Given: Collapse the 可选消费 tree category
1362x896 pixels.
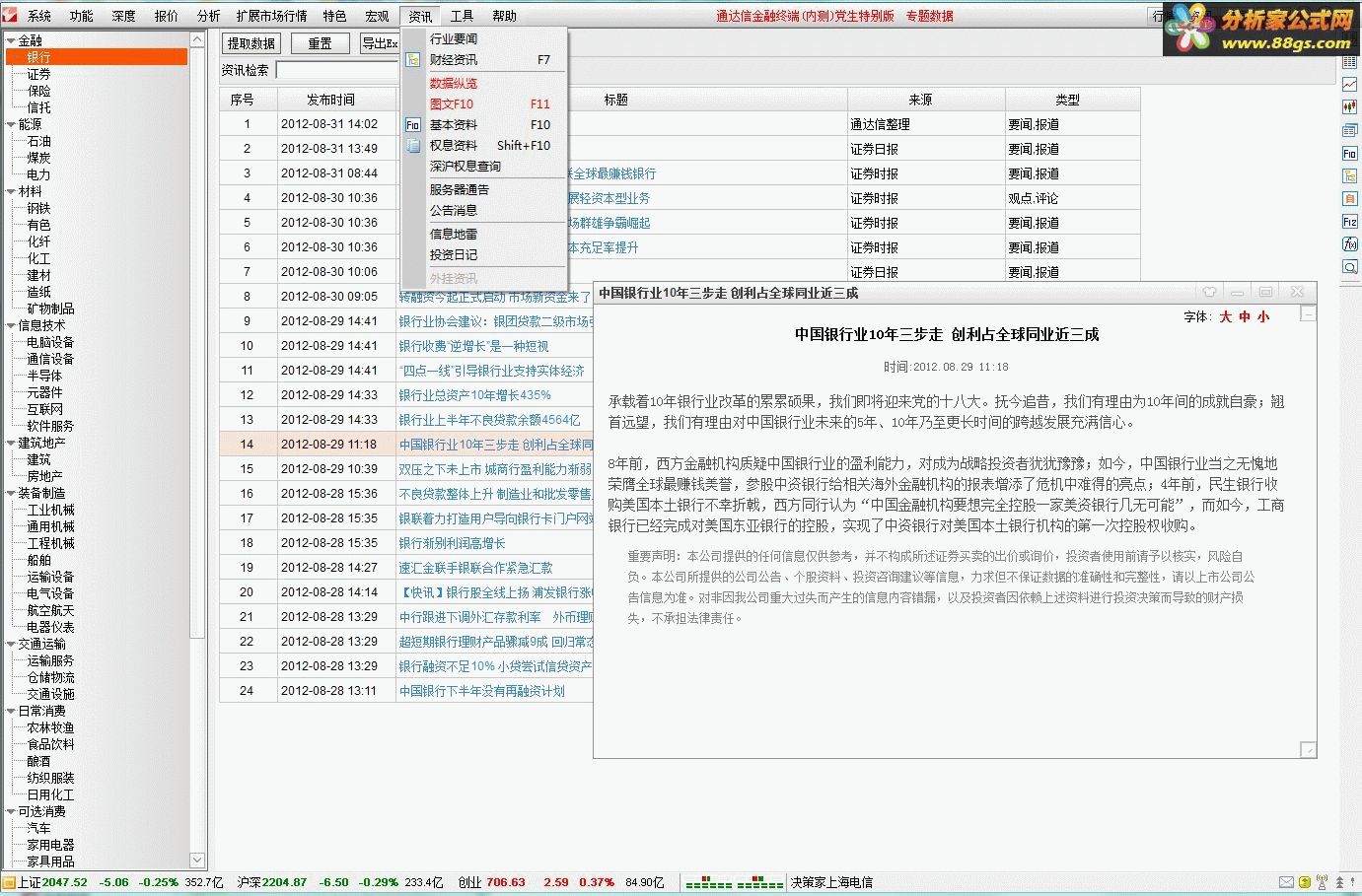Looking at the screenshot, I should [11, 811].
